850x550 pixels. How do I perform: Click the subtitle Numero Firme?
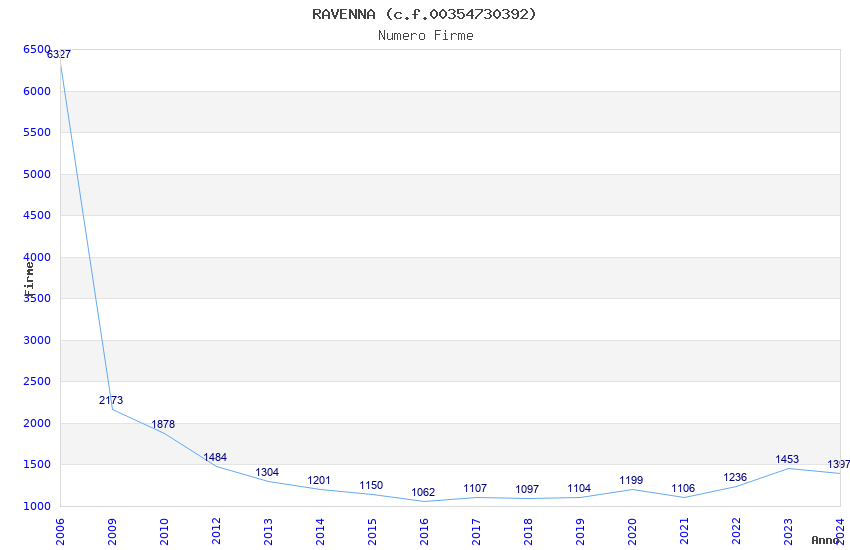[x=426, y=36]
